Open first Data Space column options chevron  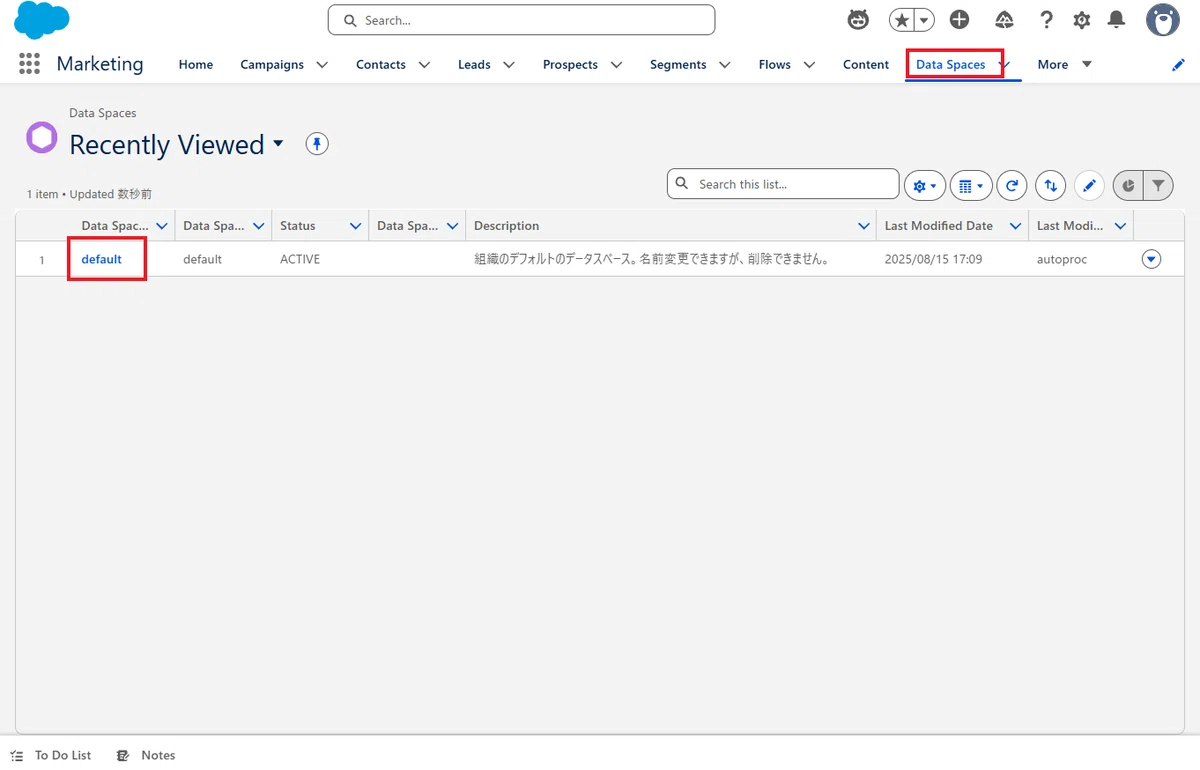coord(162,226)
